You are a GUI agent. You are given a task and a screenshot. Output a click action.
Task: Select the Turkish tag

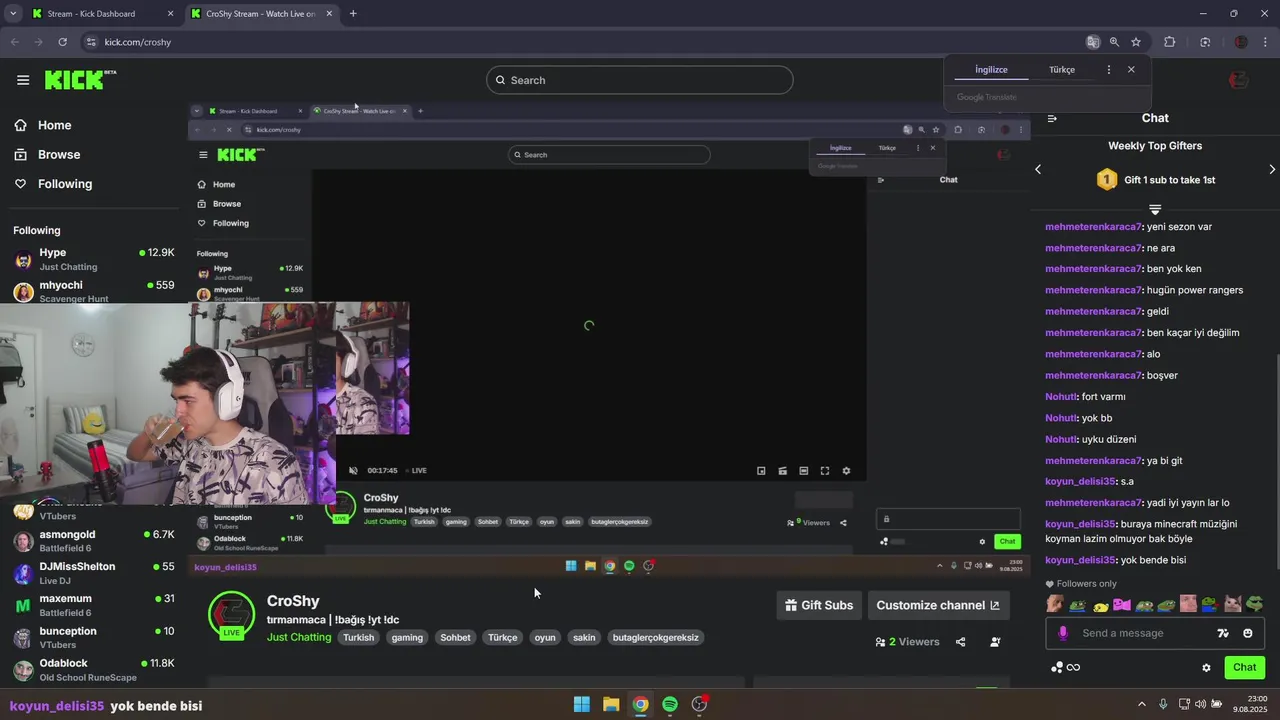coord(358,637)
